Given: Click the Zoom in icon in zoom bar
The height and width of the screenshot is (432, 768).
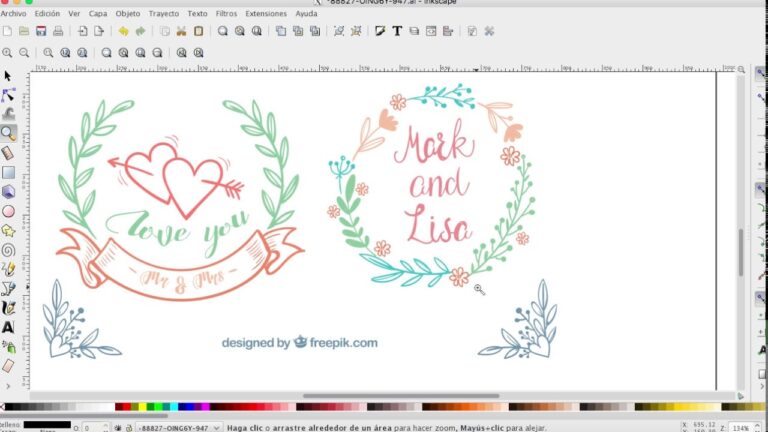Looking at the screenshot, I should click(x=7, y=52).
